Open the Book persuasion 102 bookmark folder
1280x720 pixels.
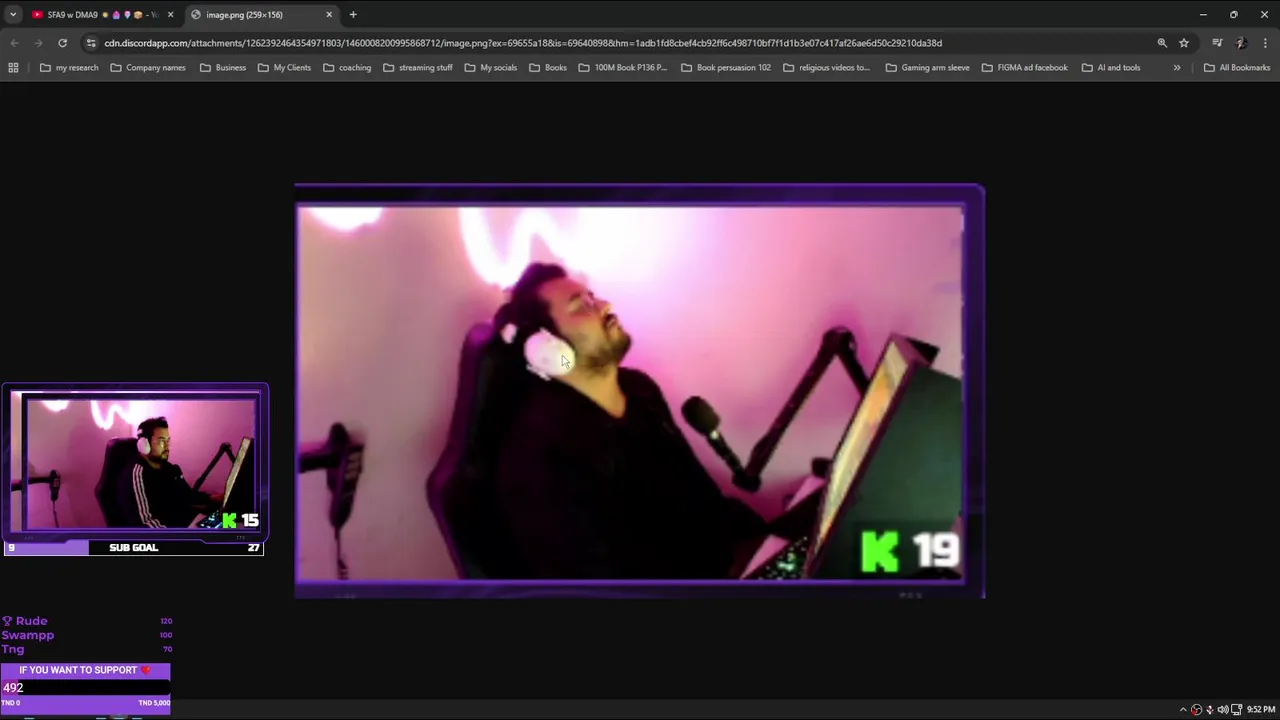coord(726,68)
